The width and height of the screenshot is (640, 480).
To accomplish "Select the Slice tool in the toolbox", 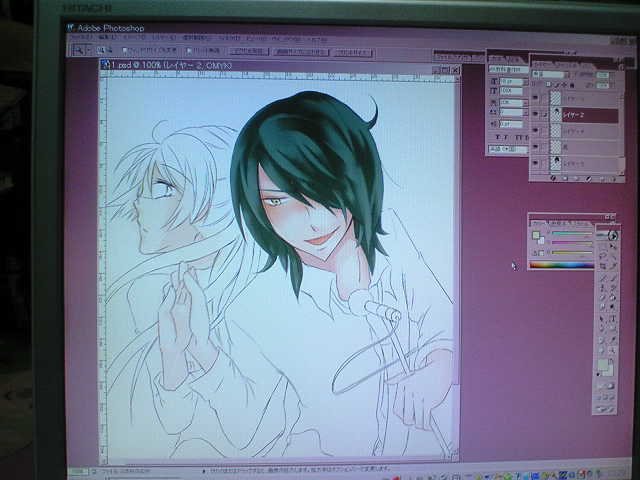I will pyautogui.click(x=613, y=266).
